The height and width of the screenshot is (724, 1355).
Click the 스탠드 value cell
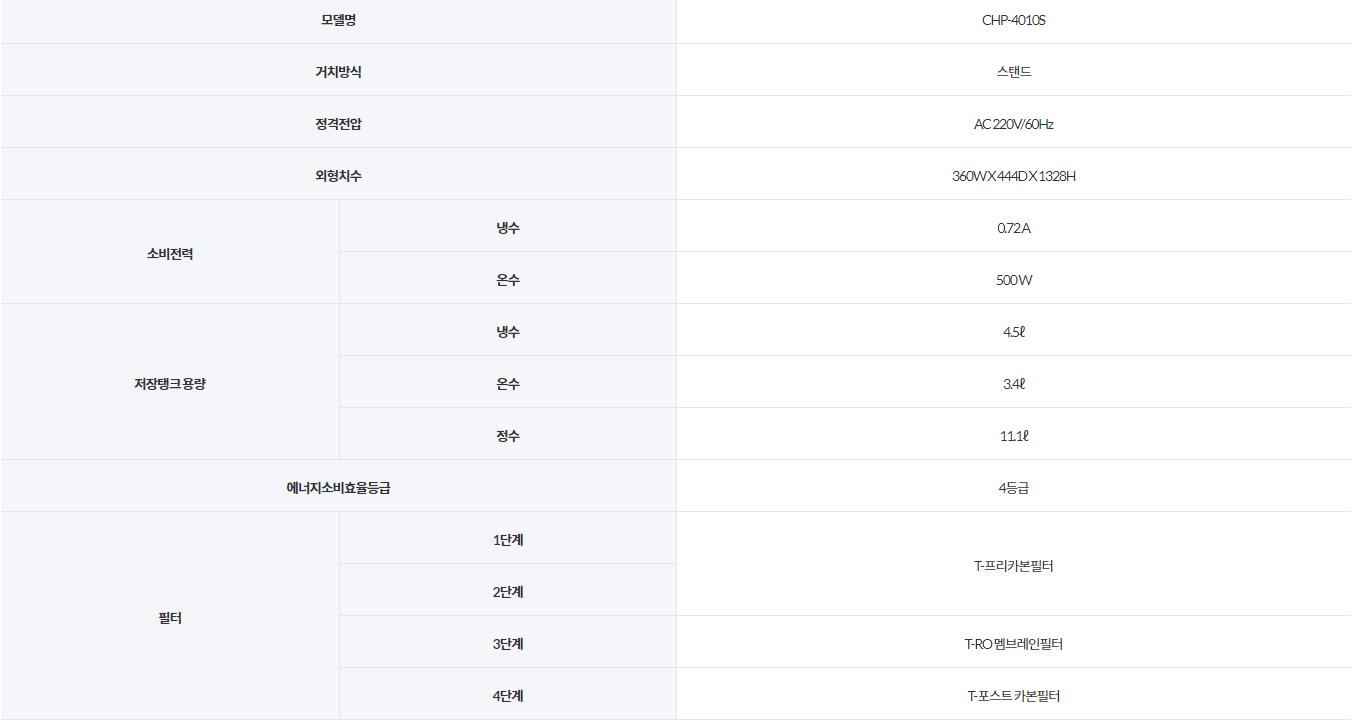[1013, 72]
